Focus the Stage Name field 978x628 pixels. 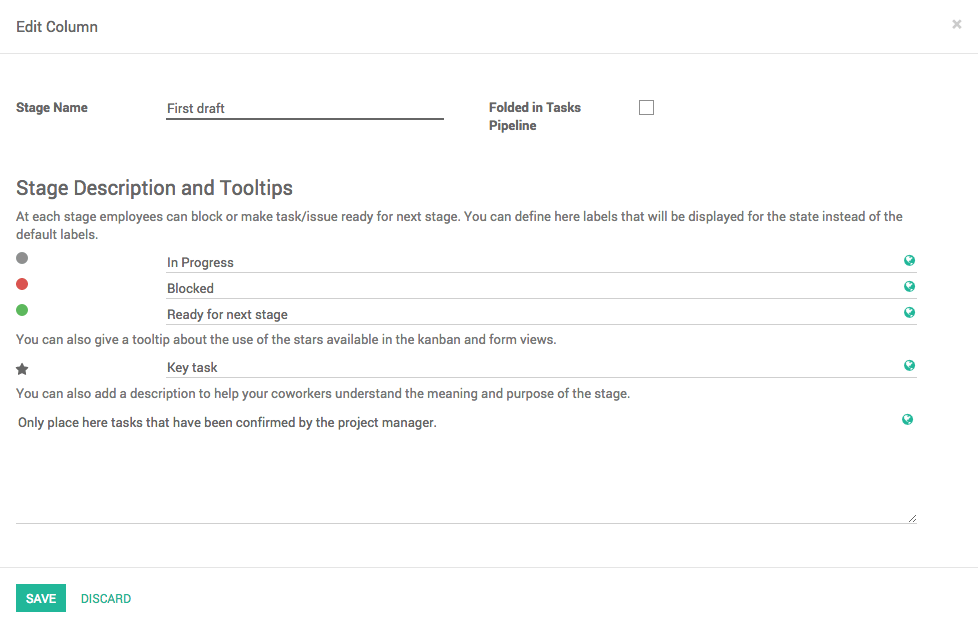(x=304, y=108)
